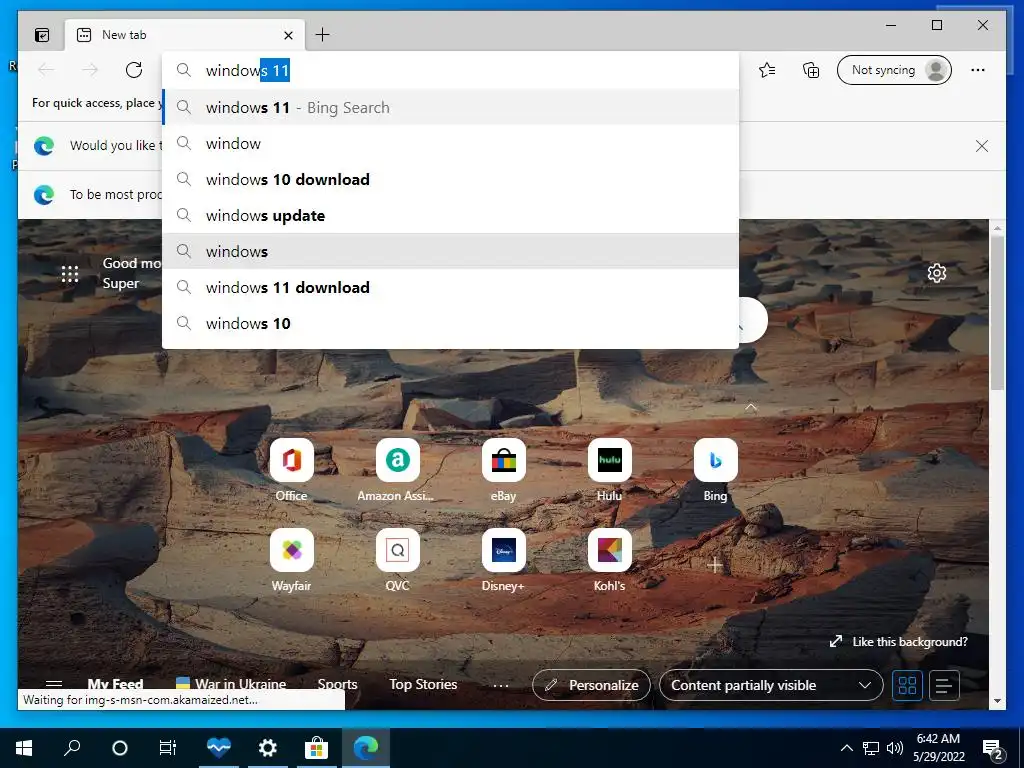The image size is (1024, 768).
Task: Open network status tray icon
Action: tap(871, 748)
